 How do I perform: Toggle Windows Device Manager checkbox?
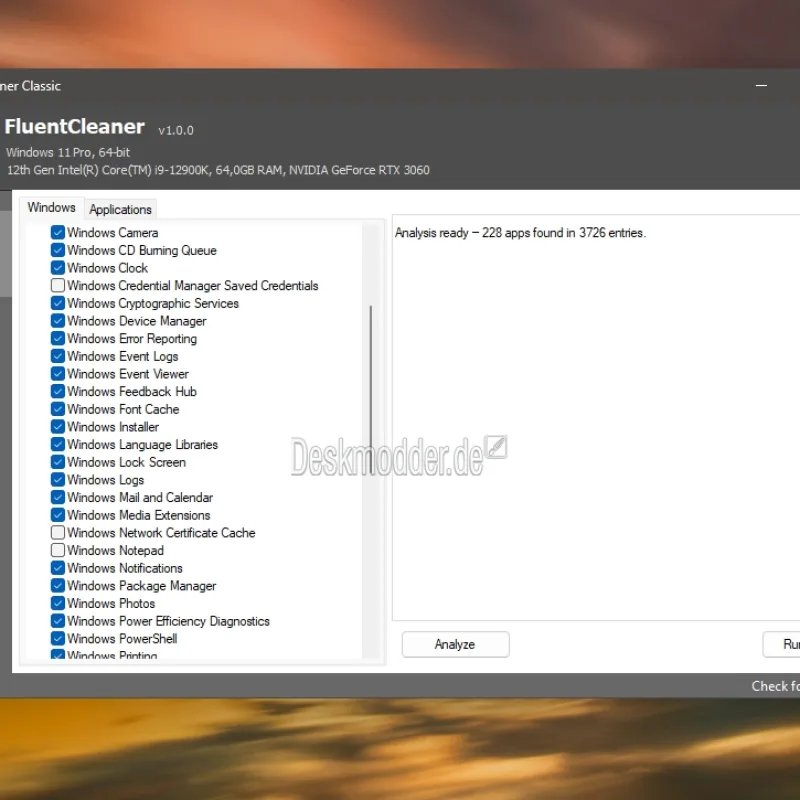click(x=58, y=321)
